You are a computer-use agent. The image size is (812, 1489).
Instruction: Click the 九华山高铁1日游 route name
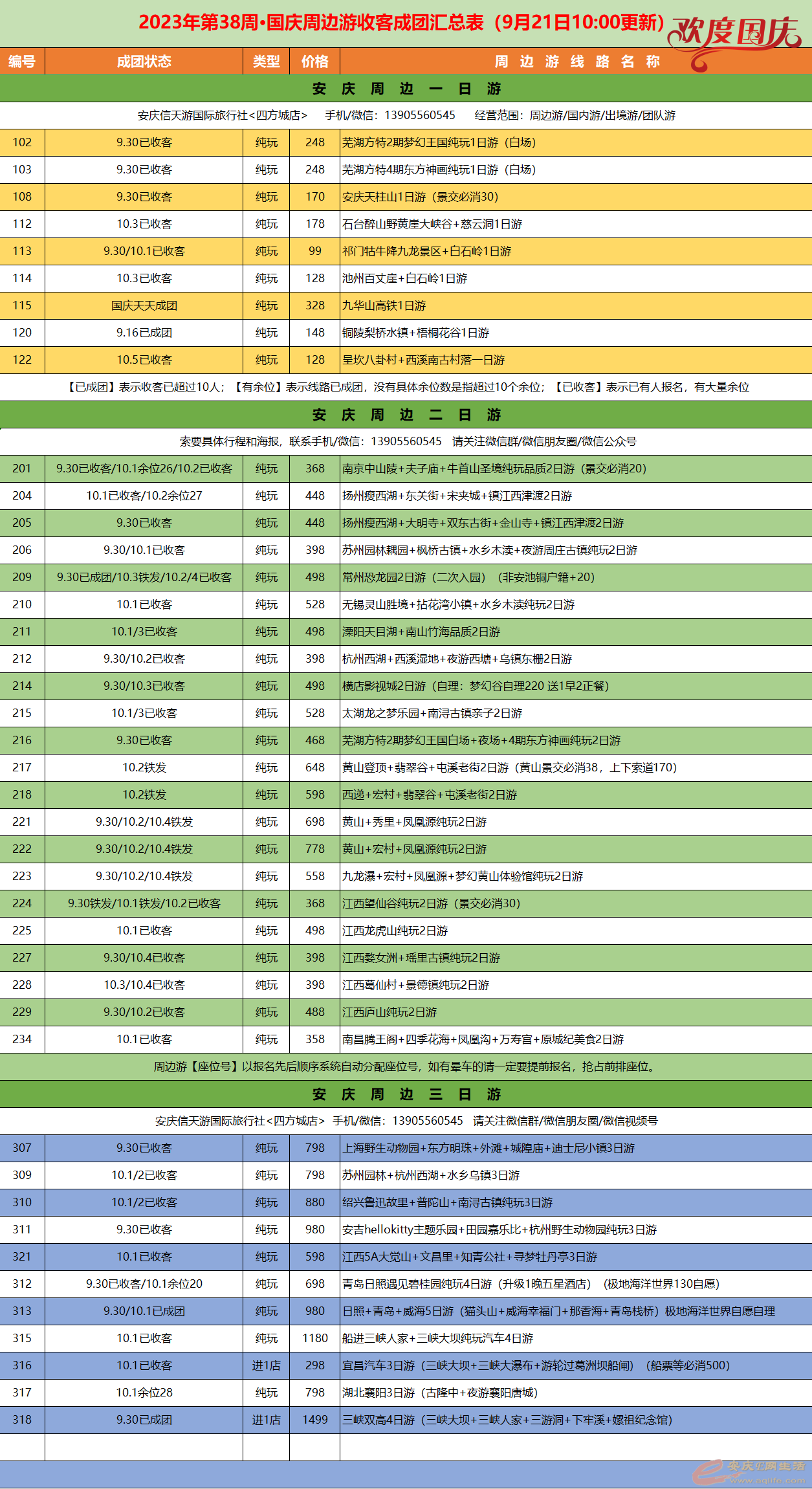click(x=384, y=305)
